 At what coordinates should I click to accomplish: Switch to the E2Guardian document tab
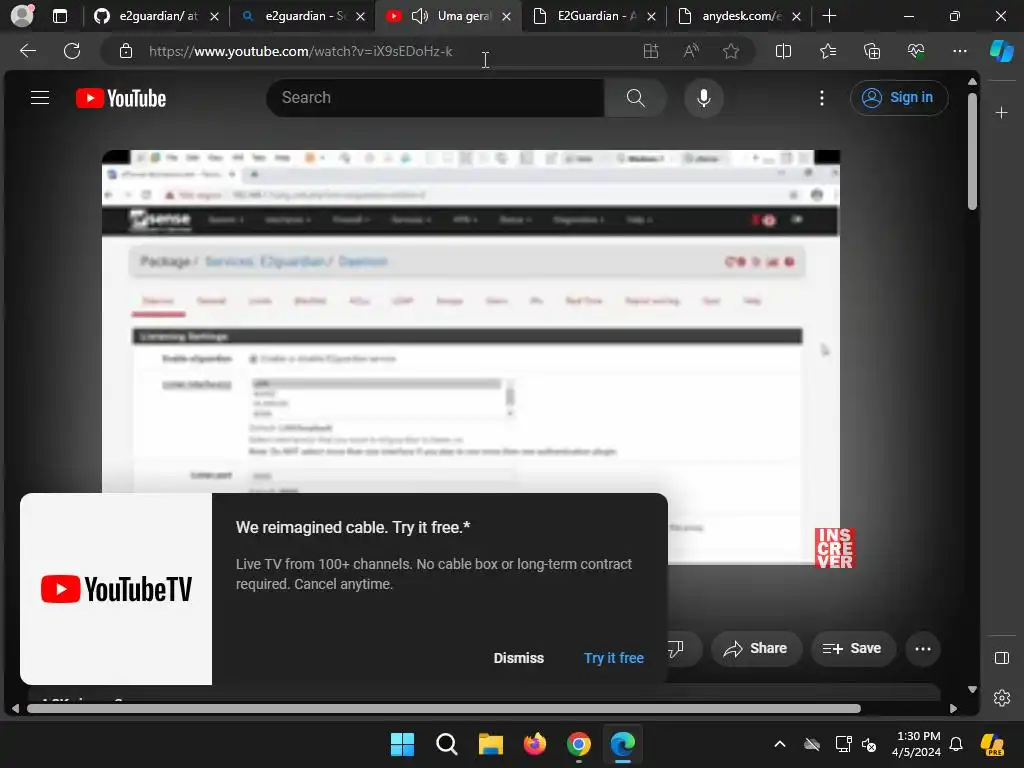pos(594,16)
